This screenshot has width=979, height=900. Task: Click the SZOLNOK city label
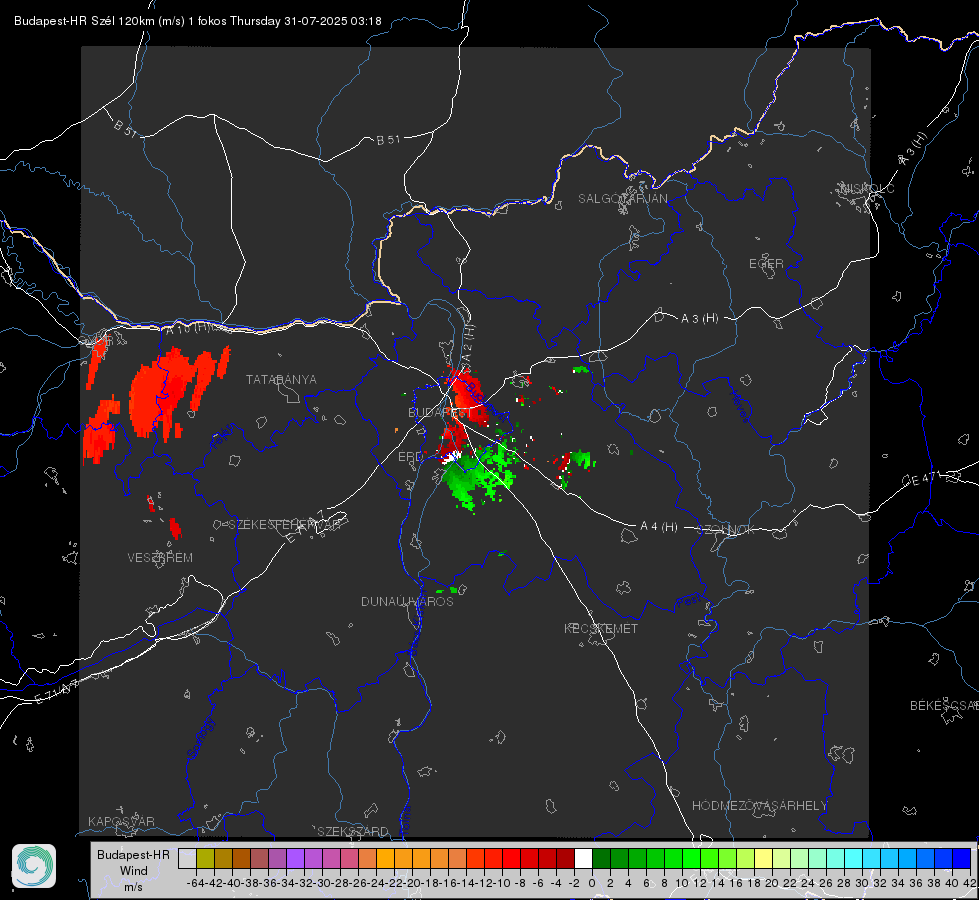(726, 529)
